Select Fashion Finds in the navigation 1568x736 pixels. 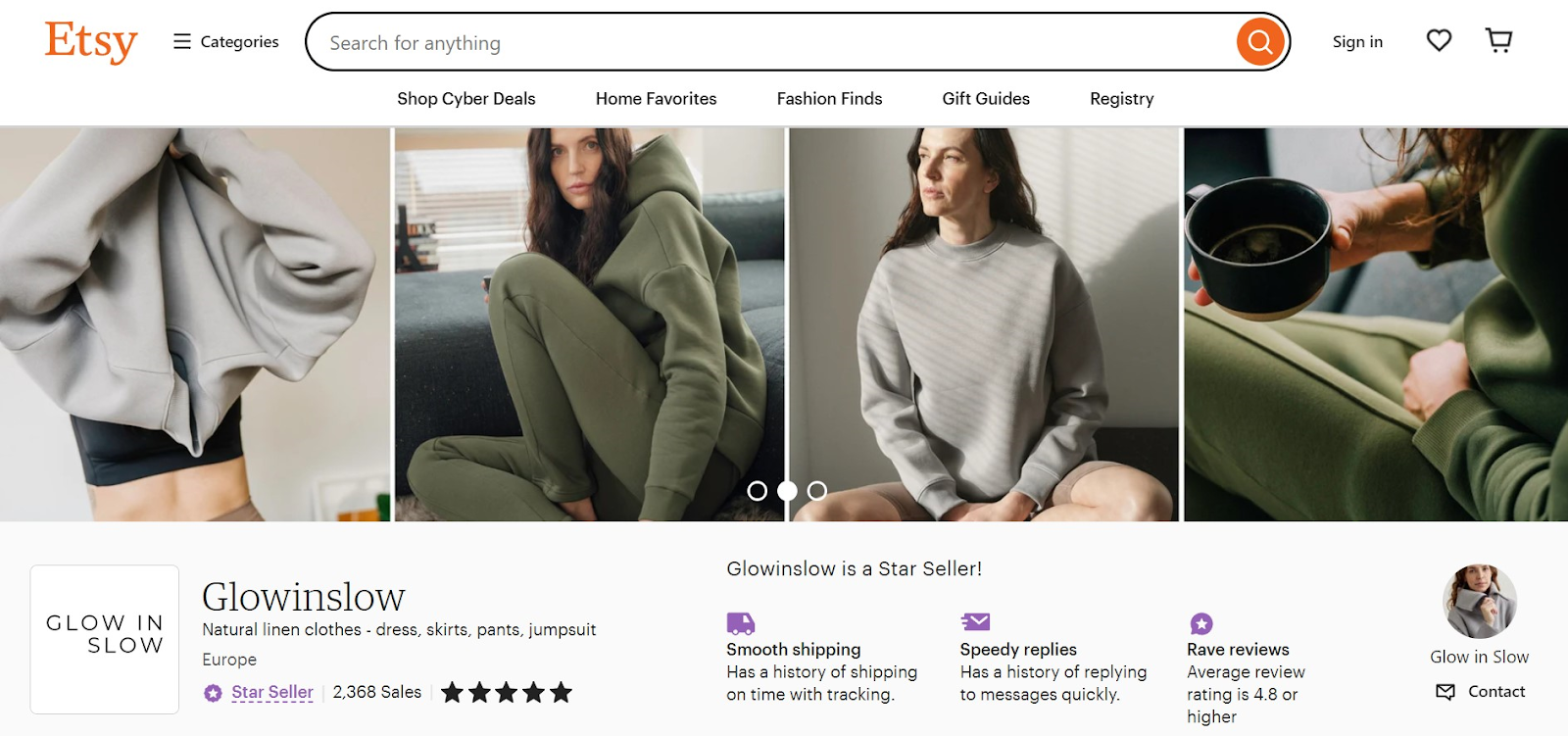click(x=828, y=98)
